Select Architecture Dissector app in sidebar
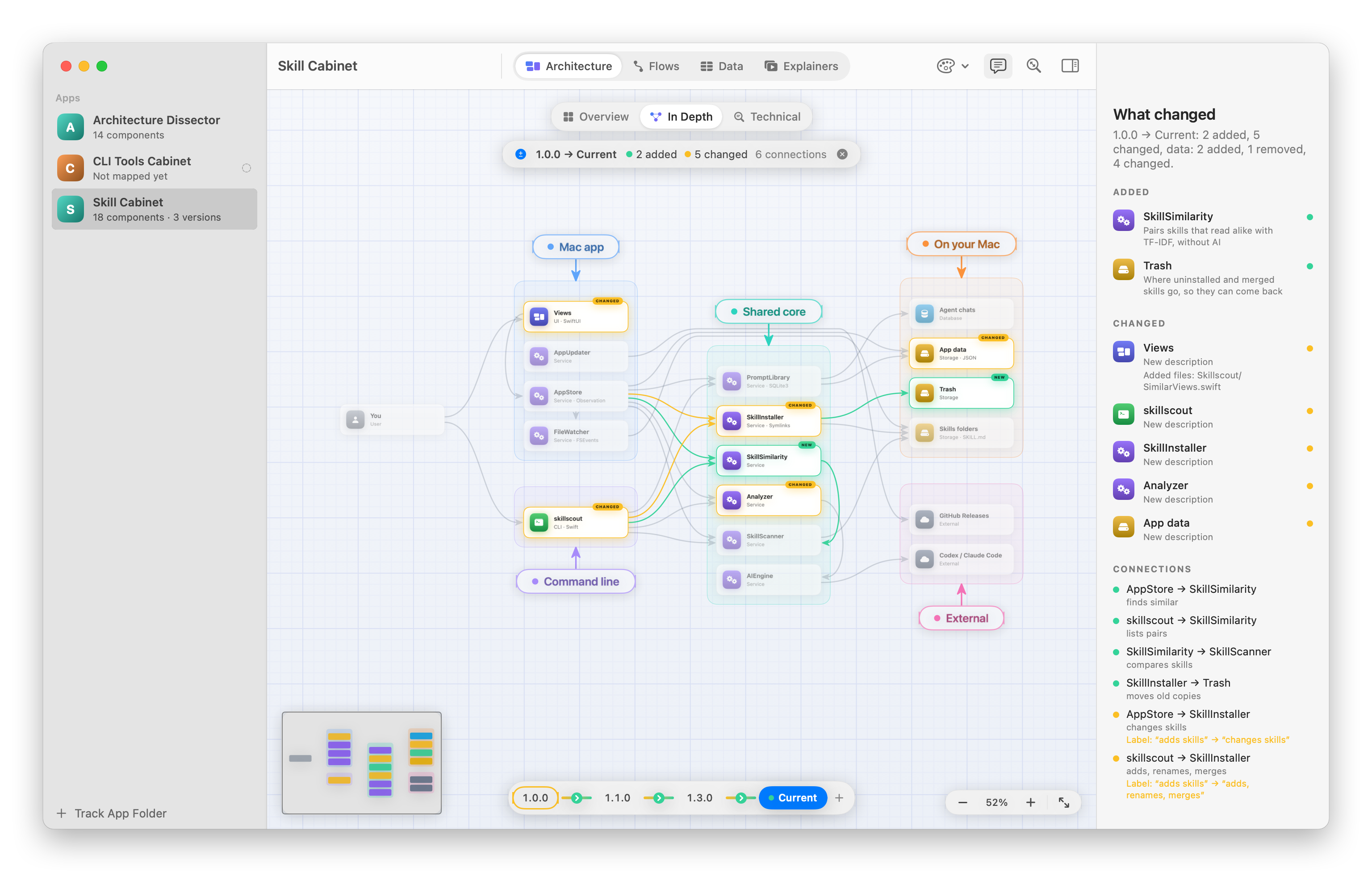This screenshot has width=1372, height=872. click(154, 127)
